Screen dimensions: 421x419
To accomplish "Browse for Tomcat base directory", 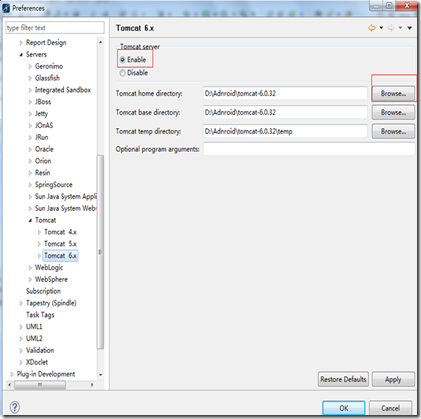I will click(x=393, y=112).
